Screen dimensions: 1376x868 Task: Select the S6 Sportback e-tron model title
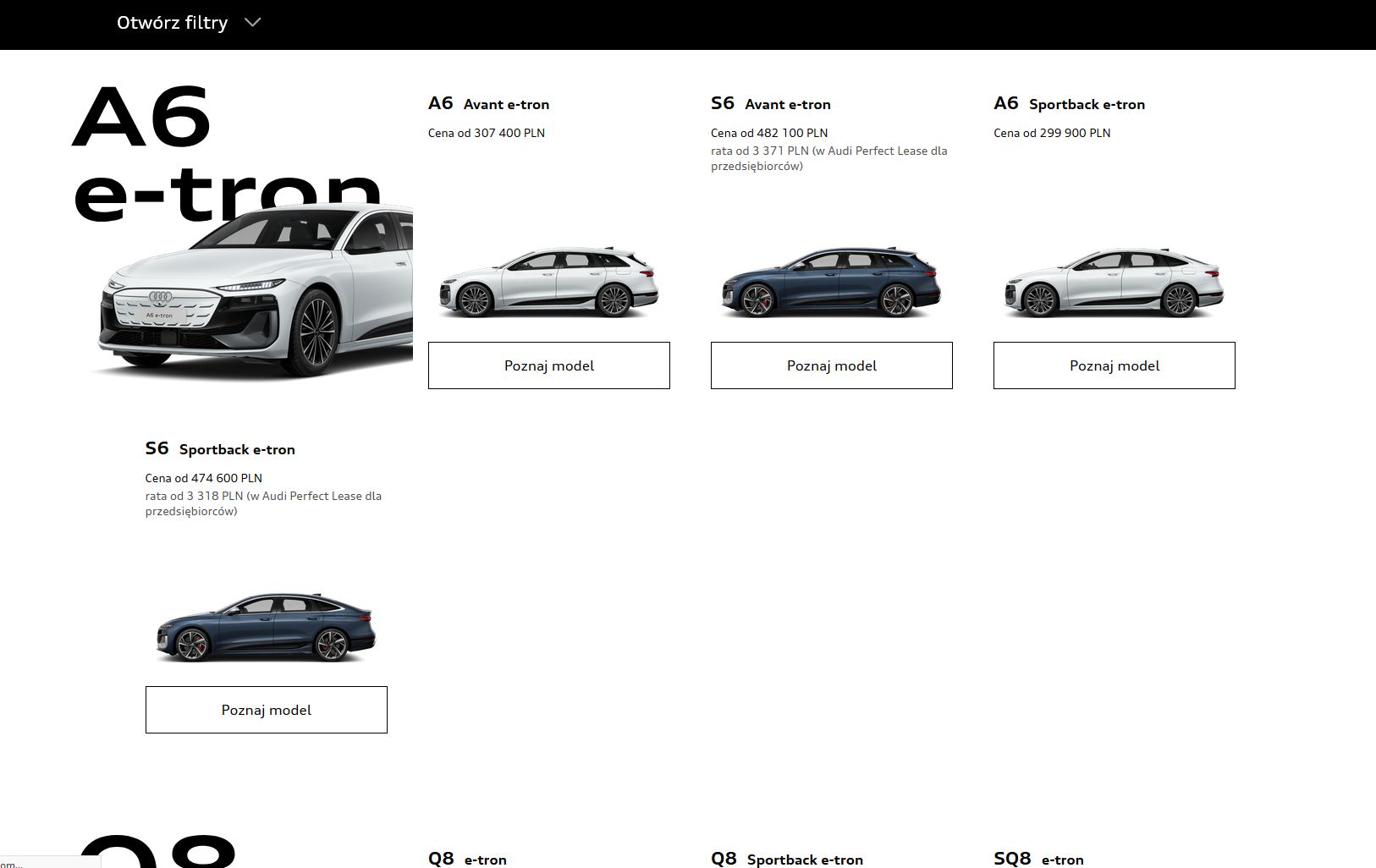(220, 448)
